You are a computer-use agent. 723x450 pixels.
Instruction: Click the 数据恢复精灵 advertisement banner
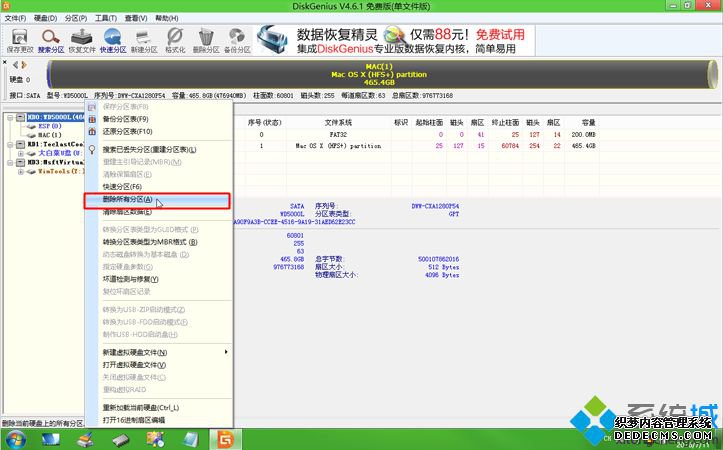point(395,41)
